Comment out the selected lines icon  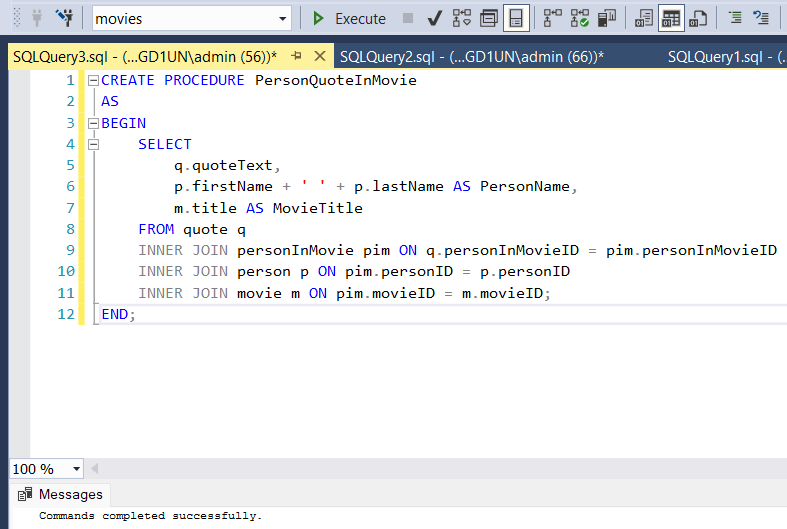point(735,19)
